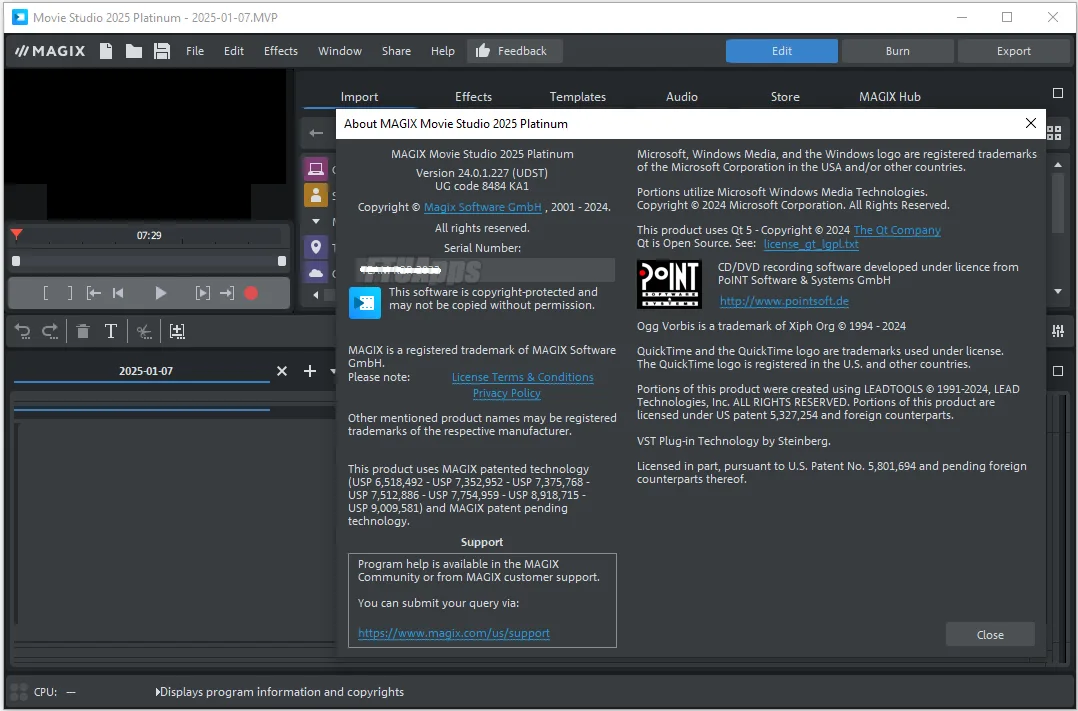The image size is (1078, 711).
Task: Open the Privacy Policy link
Action: tap(507, 393)
